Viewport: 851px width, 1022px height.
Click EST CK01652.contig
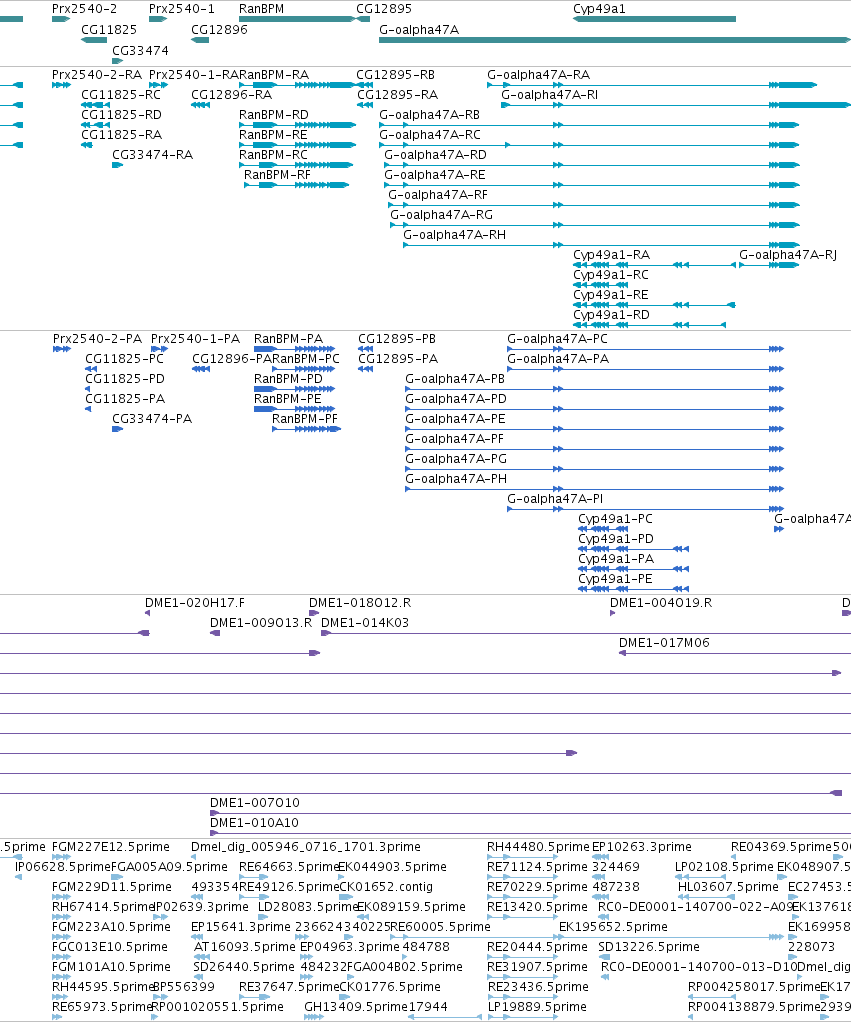pyautogui.click(x=386, y=887)
